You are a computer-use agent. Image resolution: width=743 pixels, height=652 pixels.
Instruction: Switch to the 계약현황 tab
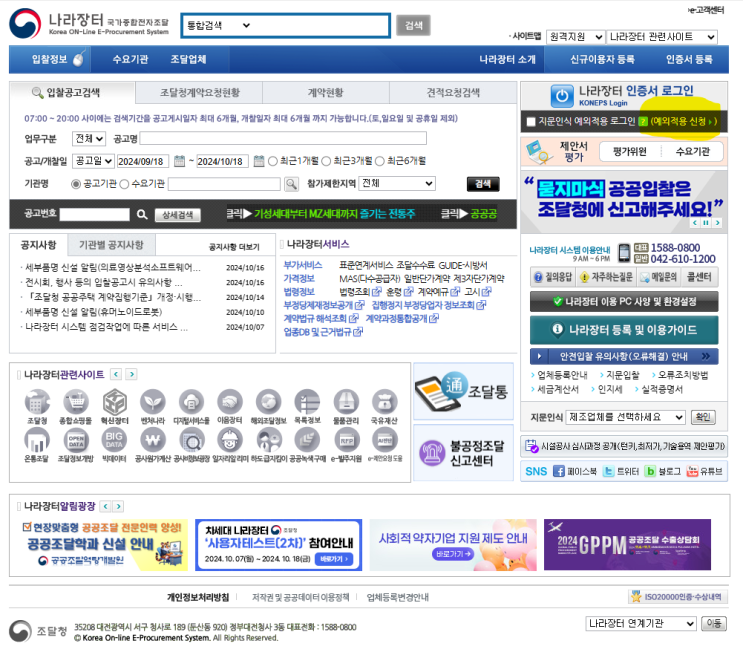[x=326, y=92]
